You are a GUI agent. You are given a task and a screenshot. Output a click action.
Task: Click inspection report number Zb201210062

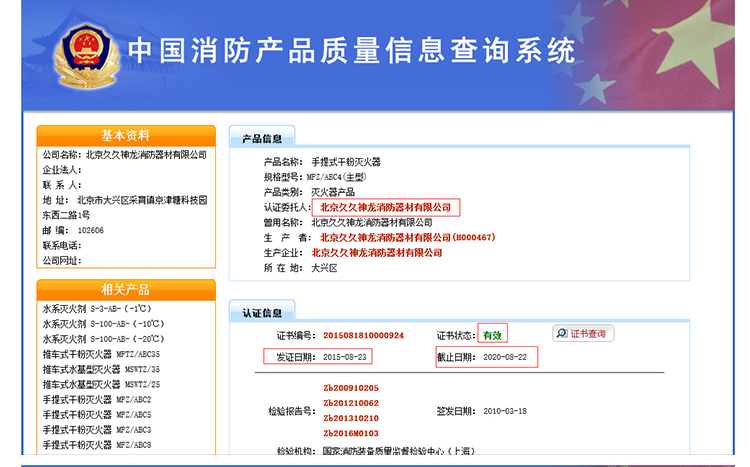pos(350,403)
